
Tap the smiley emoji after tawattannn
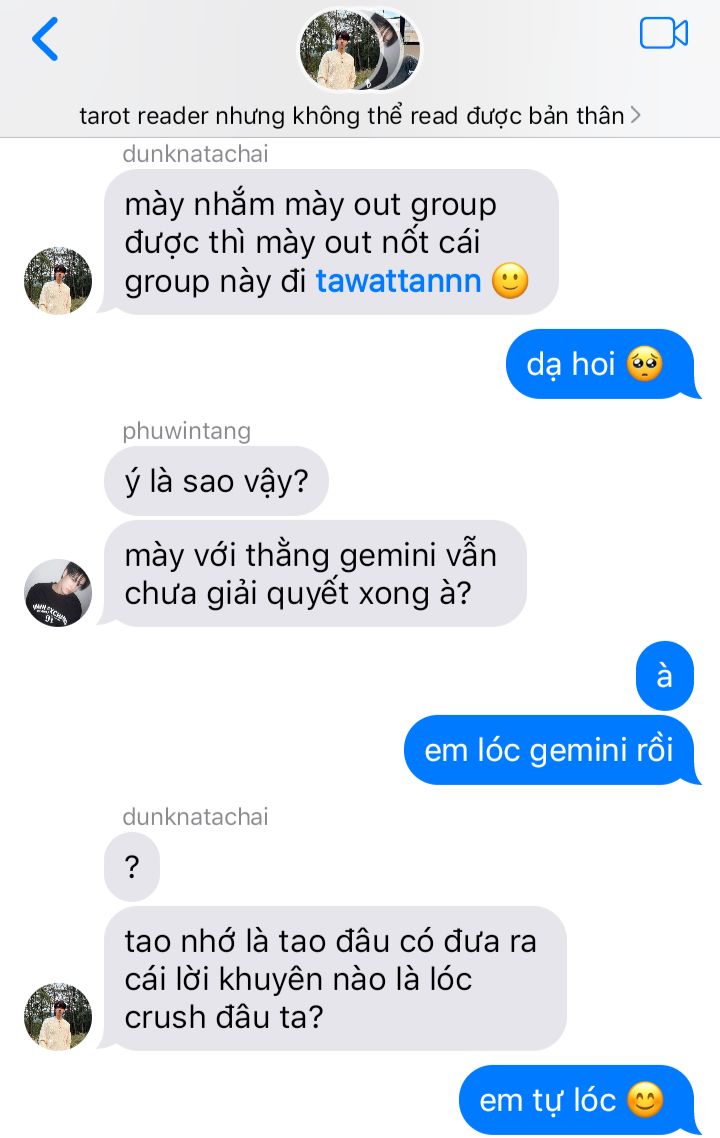[x=510, y=281]
